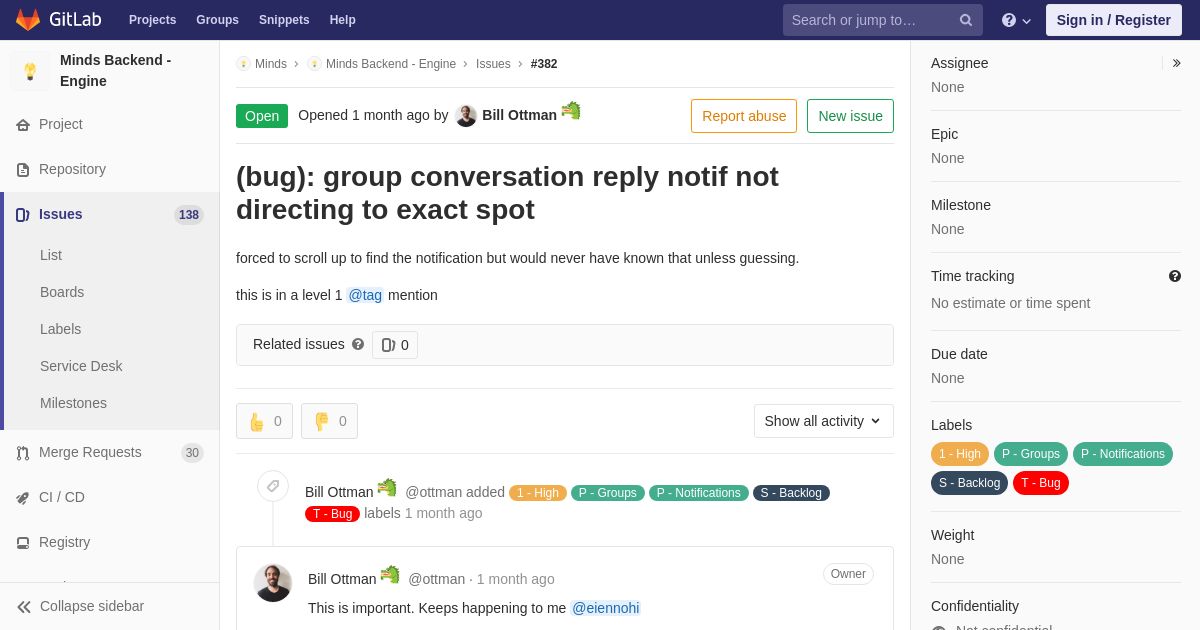Click the @eiennohi mention link
This screenshot has width=1200, height=630.
tap(605, 608)
